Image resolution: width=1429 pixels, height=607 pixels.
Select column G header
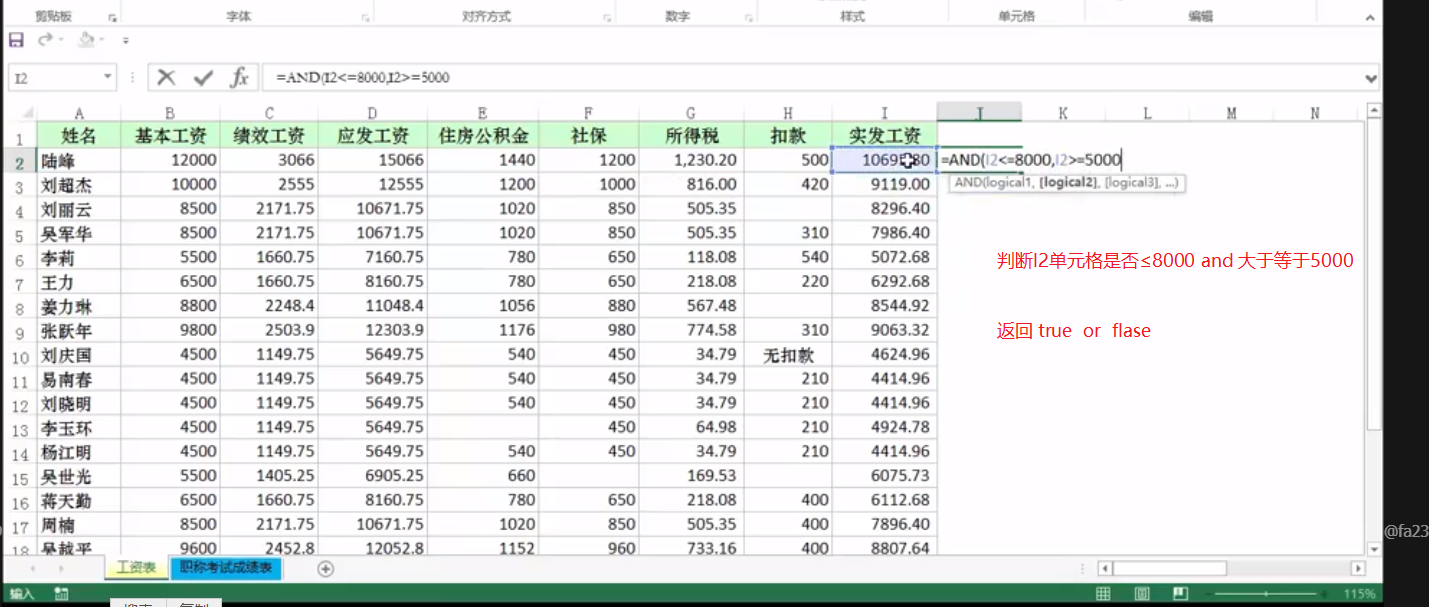(x=691, y=113)
